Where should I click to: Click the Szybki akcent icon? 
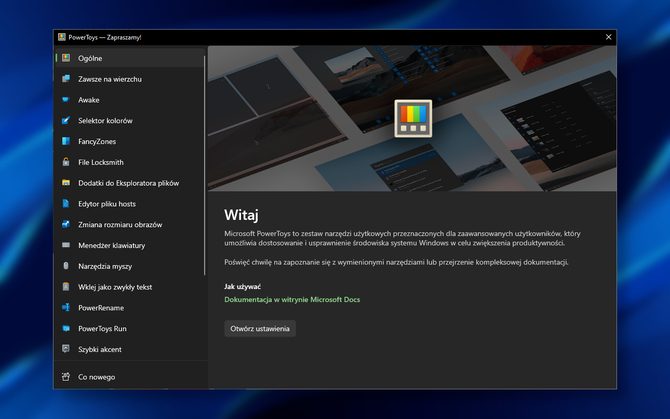[66, 349]
